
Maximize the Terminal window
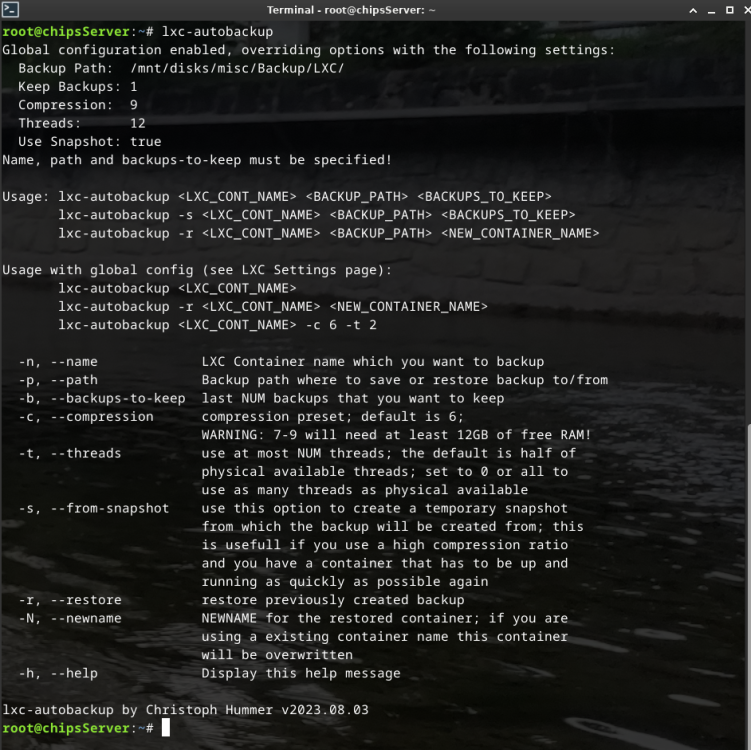pyautogui.click(x=729, y=10)
